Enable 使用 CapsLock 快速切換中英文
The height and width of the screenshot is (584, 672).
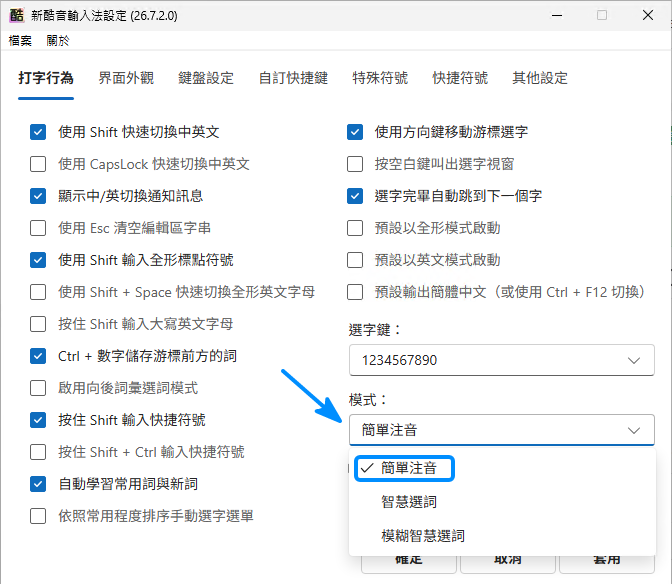coord(38,164)
